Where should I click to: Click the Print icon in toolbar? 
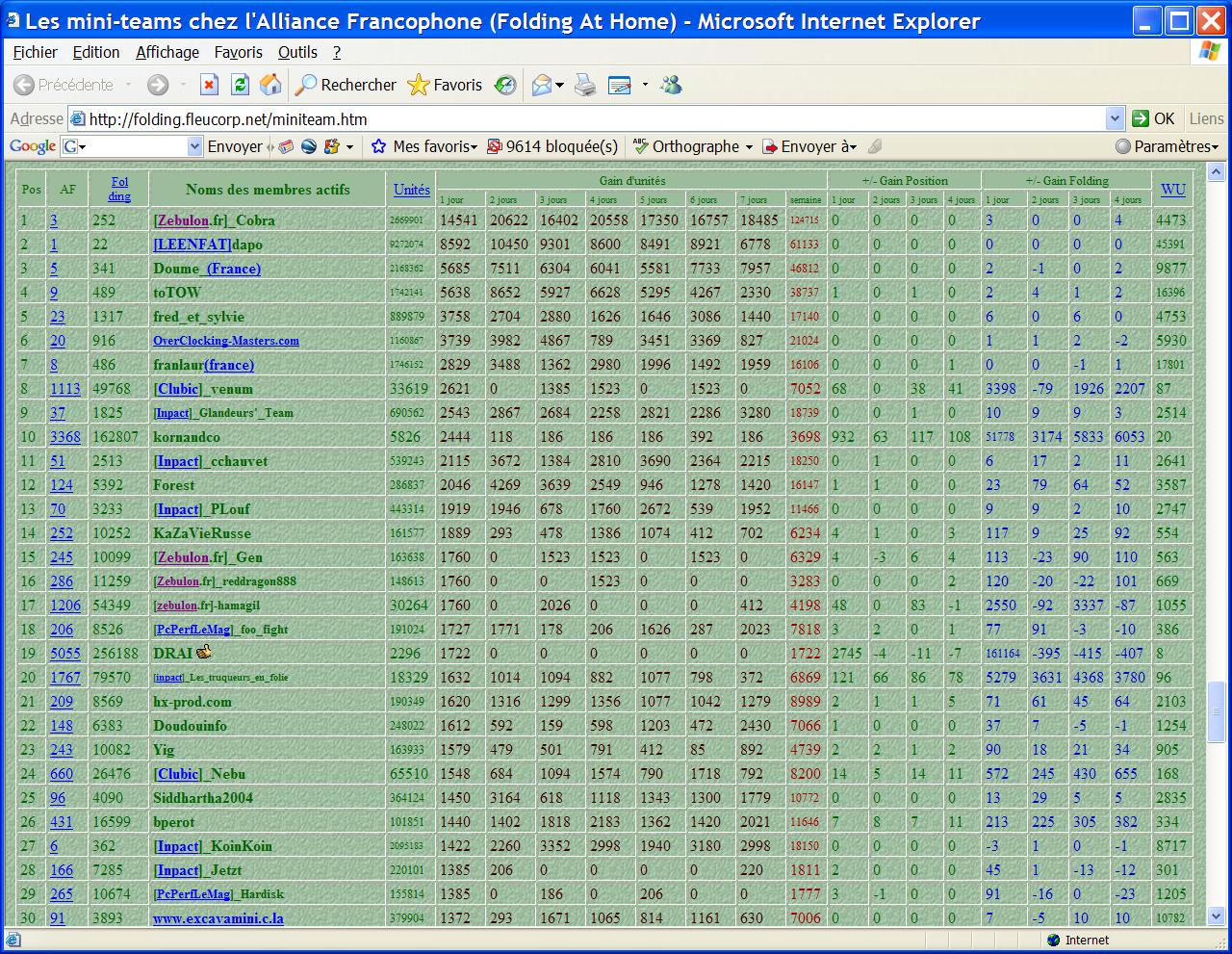click(585, 86)
